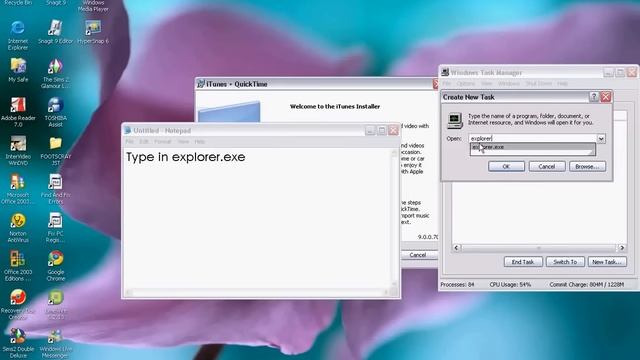
Task: Click New Task... in Task Manager
Action: tap(607, 262)
